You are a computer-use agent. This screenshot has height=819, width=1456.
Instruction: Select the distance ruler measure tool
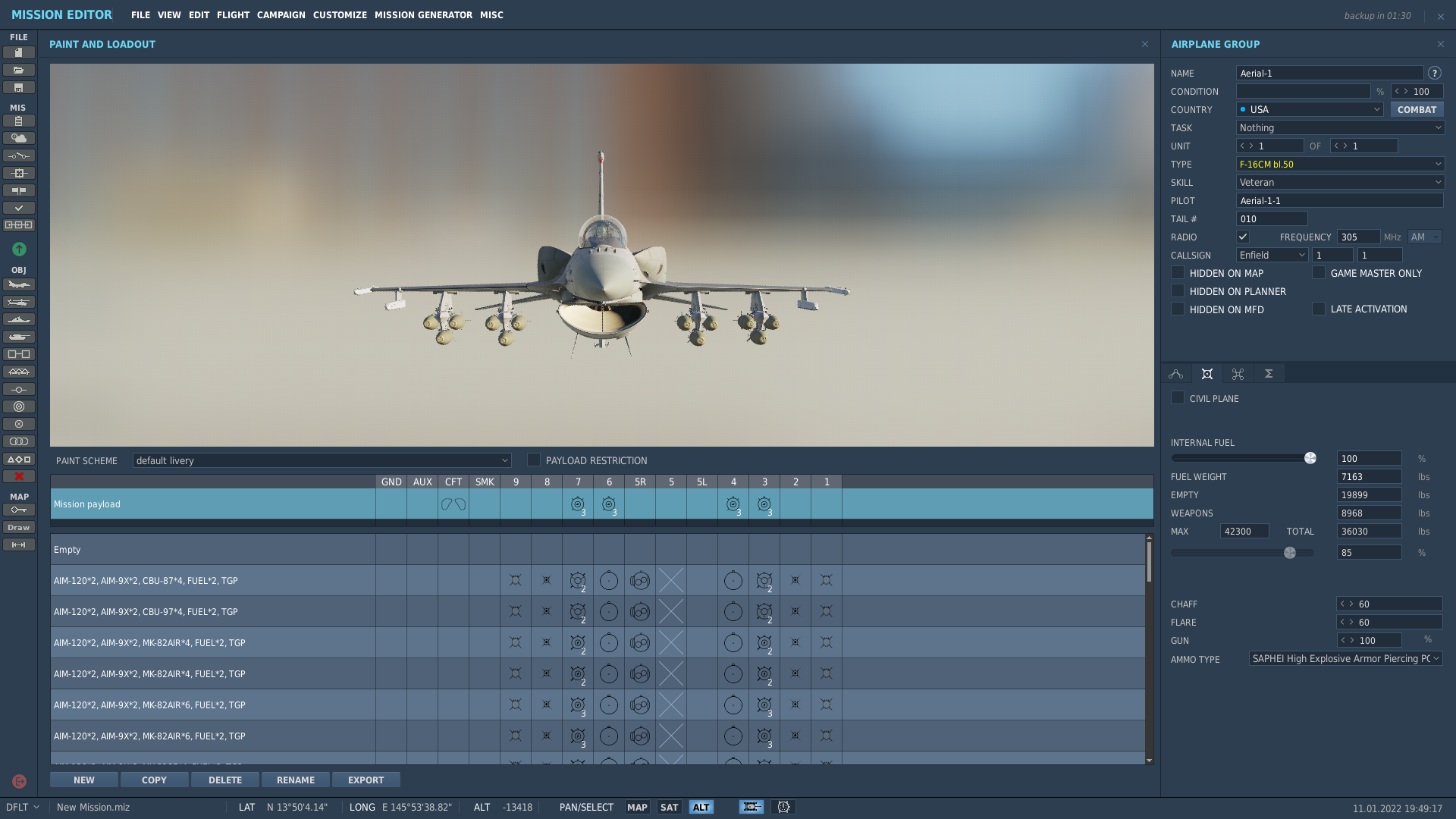click(x=19, y=544)
